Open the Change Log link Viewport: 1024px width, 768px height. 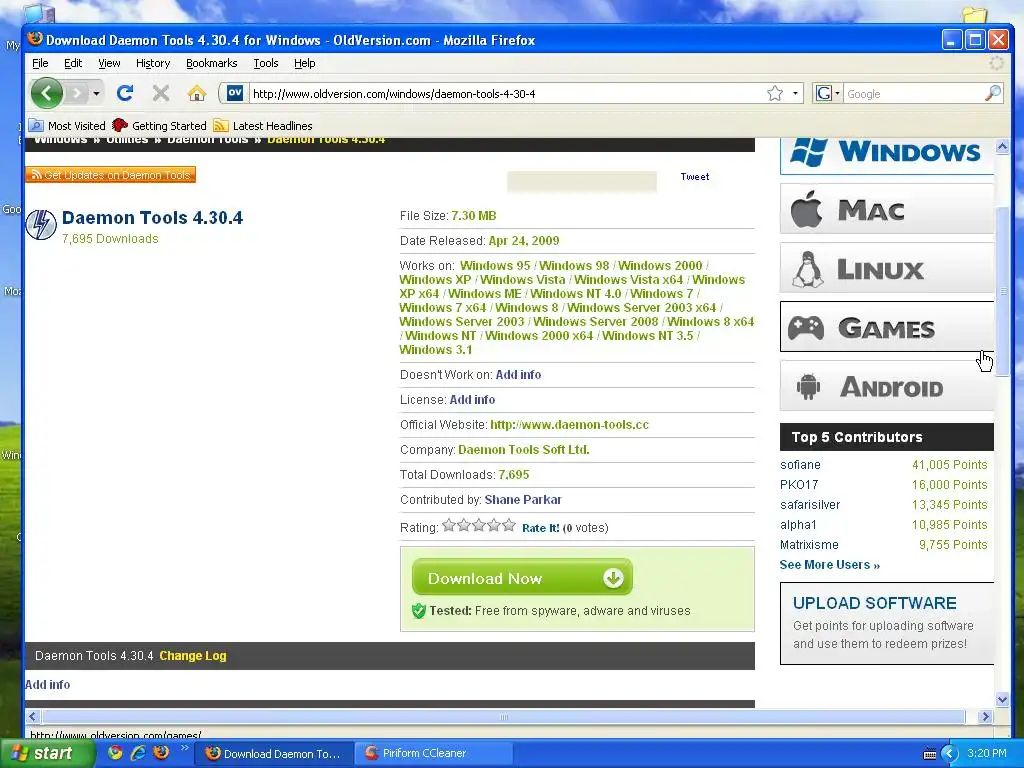193,656
